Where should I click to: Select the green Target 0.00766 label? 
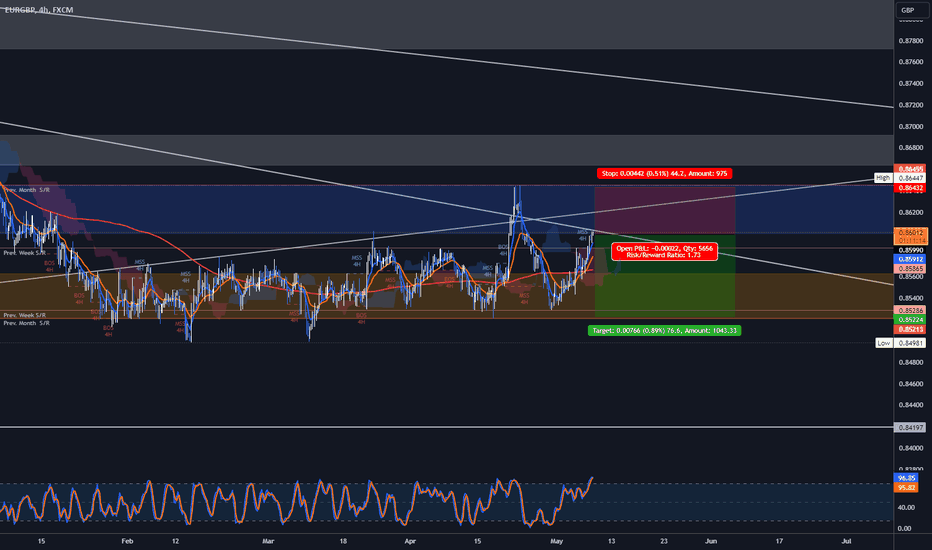click(x=665, y=331)
